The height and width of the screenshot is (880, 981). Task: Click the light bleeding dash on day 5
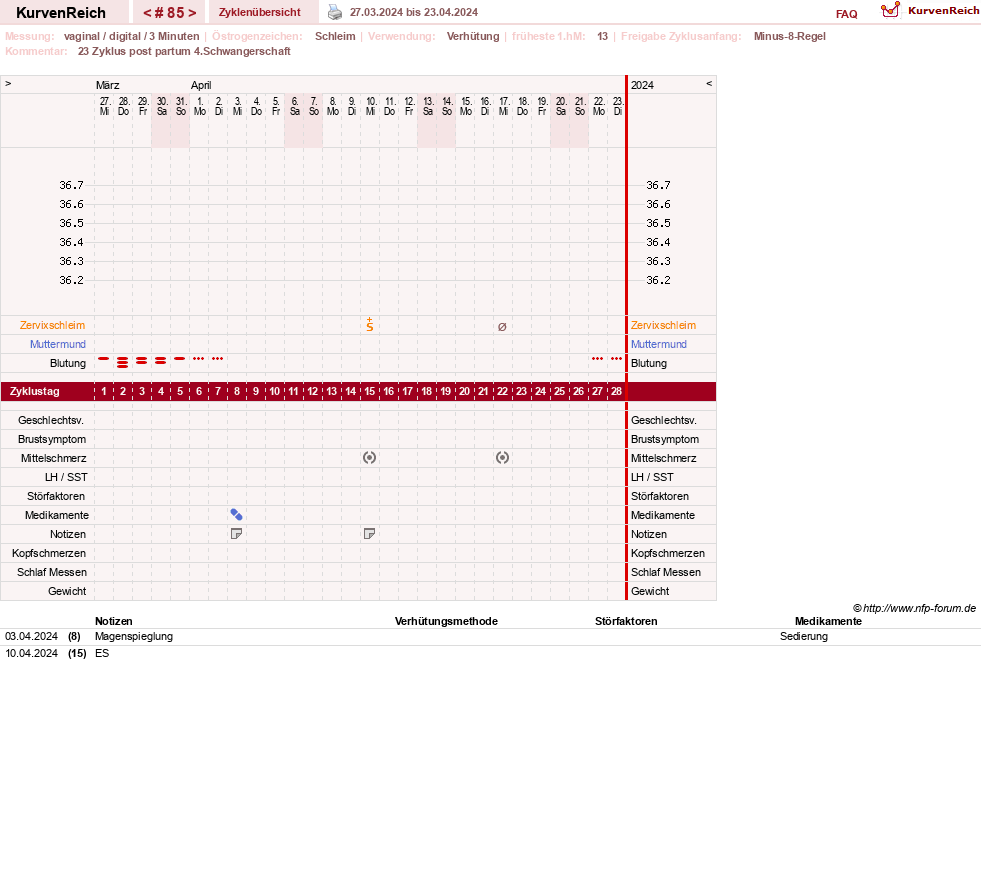tap(180, 359)
